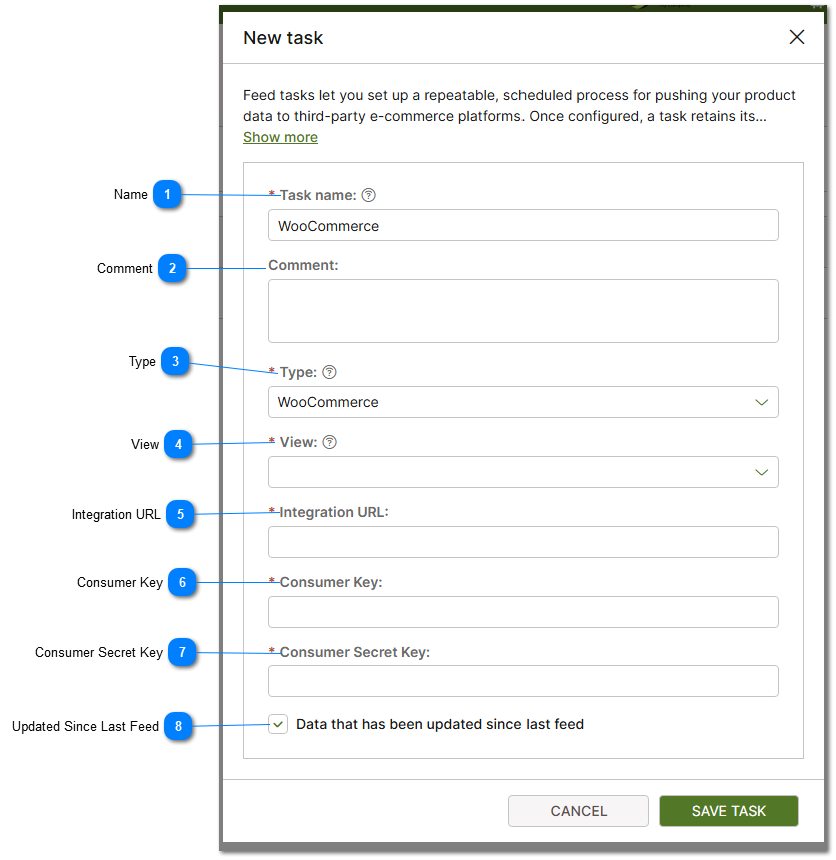Viewport: 836px width, 860px height.
Task: Click the help icon beside Task name
Action: click(x=369, y=195)
